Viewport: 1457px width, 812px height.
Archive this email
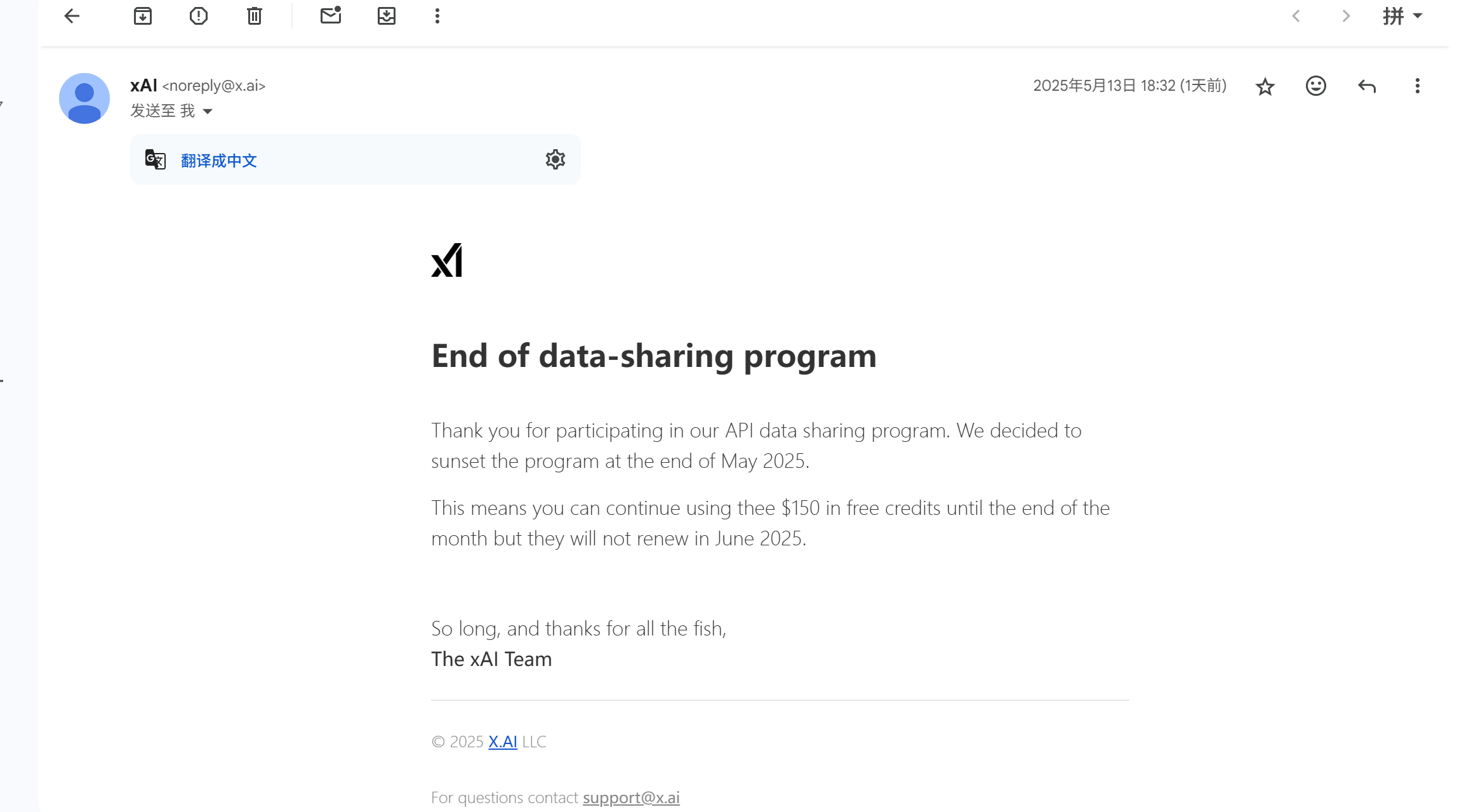(143, 16)
